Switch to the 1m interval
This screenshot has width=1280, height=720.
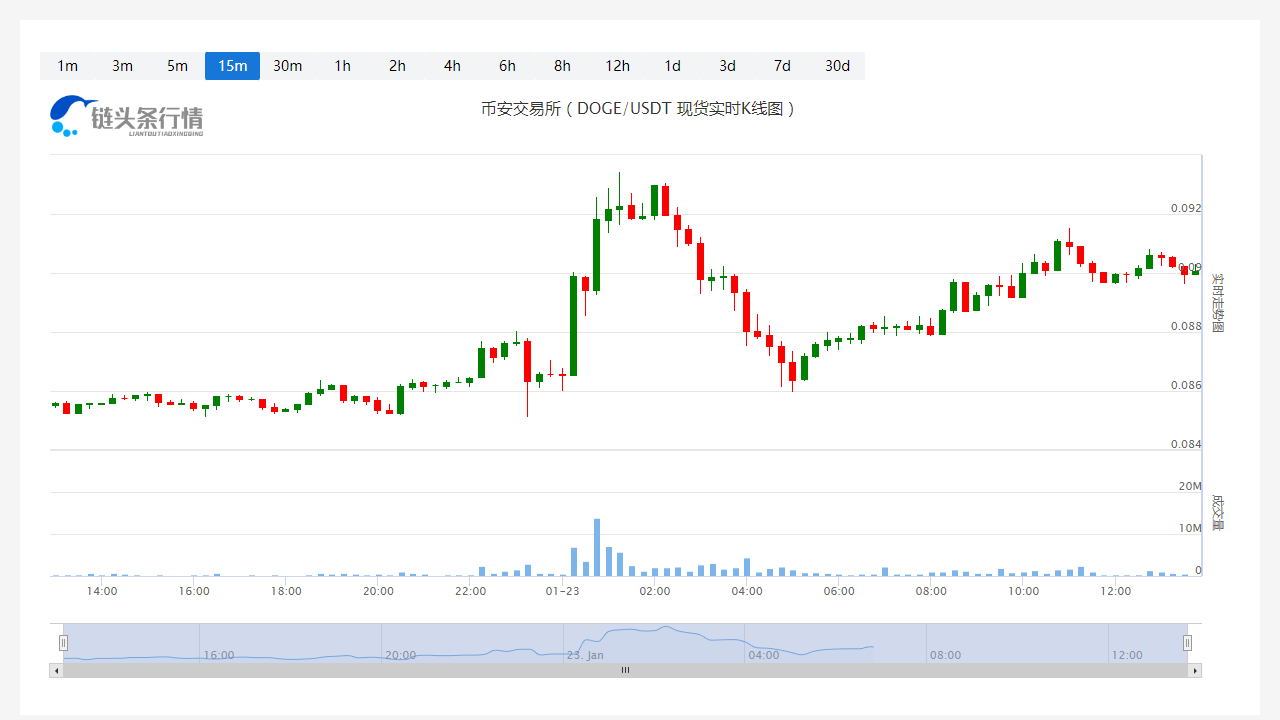coord(67,66)
